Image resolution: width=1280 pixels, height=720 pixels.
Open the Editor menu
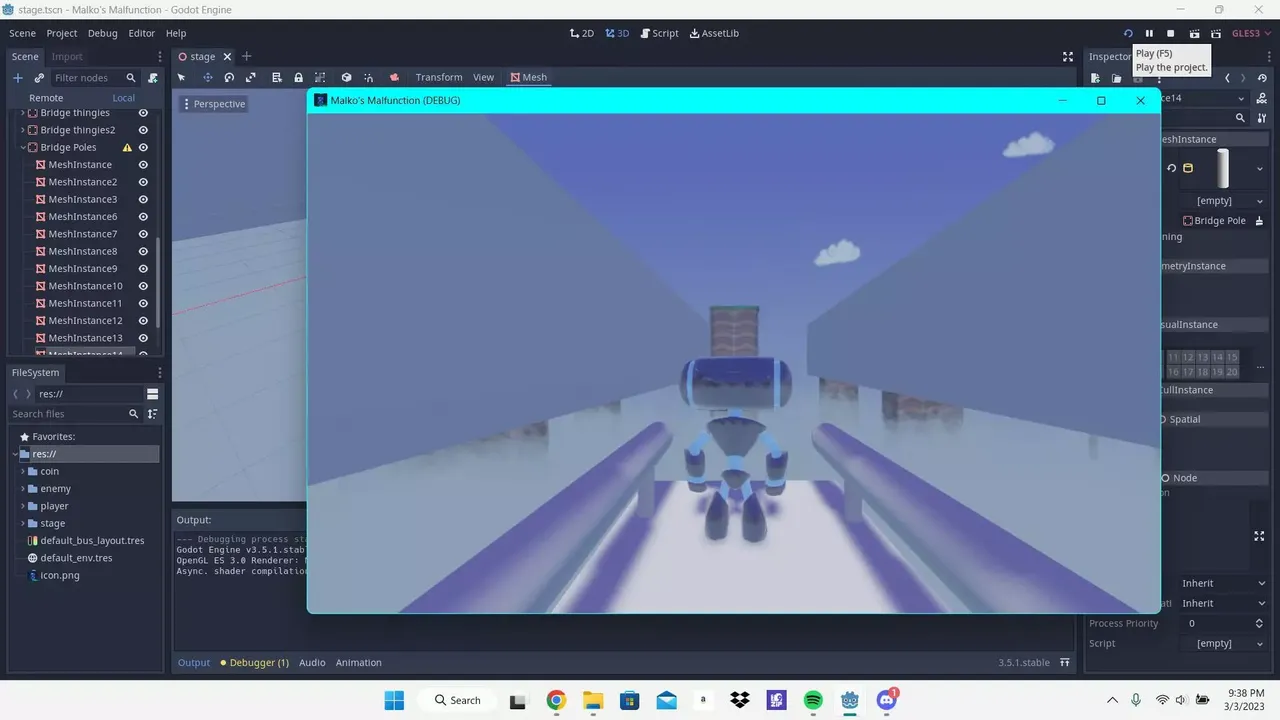pyautogui.click(x=141, y=33)
